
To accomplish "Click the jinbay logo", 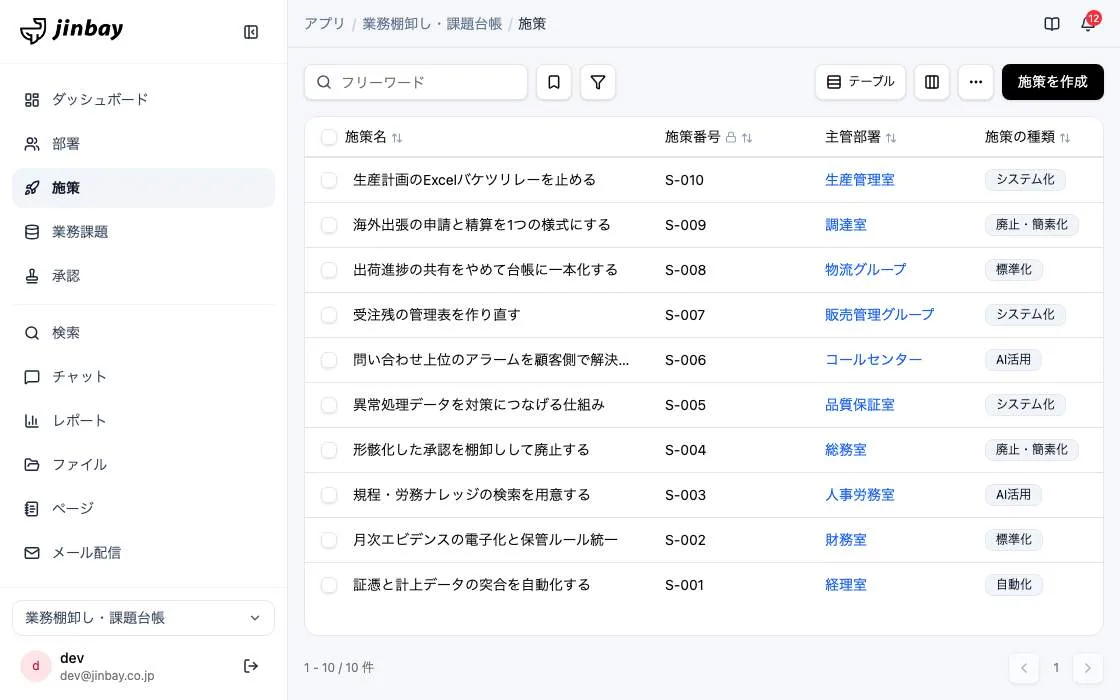I will [x=71, y=30].
